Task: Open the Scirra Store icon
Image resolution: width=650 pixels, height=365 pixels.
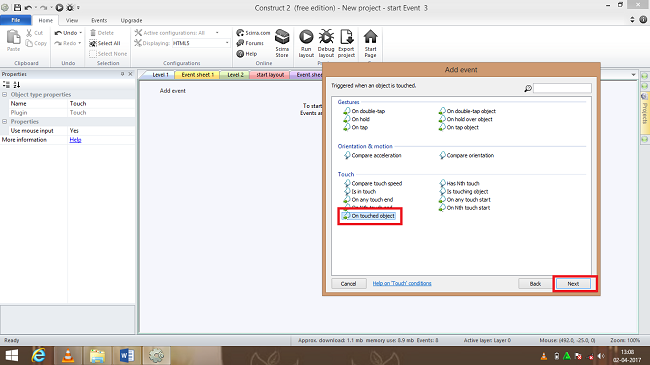Action: click(282, 37)
